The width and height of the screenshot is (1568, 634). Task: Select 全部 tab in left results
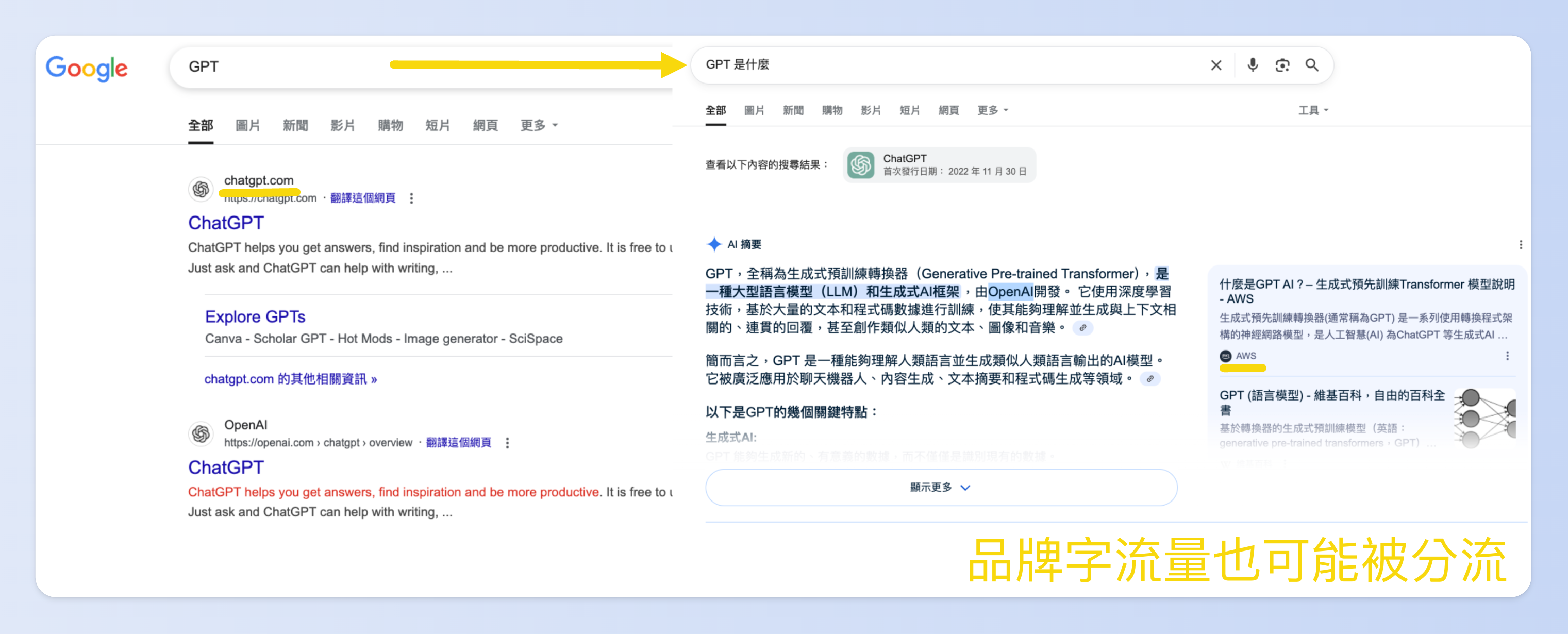click(x=201, y=126)
